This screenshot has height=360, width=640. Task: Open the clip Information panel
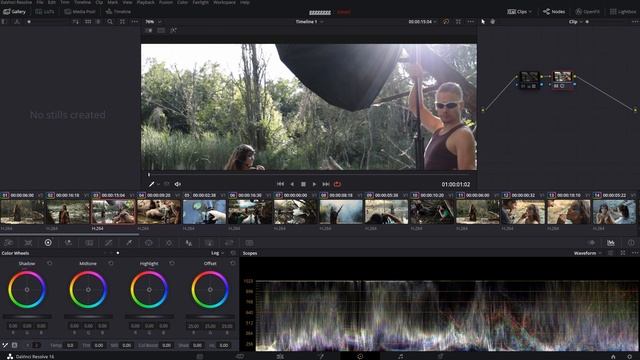coord(631,243)
